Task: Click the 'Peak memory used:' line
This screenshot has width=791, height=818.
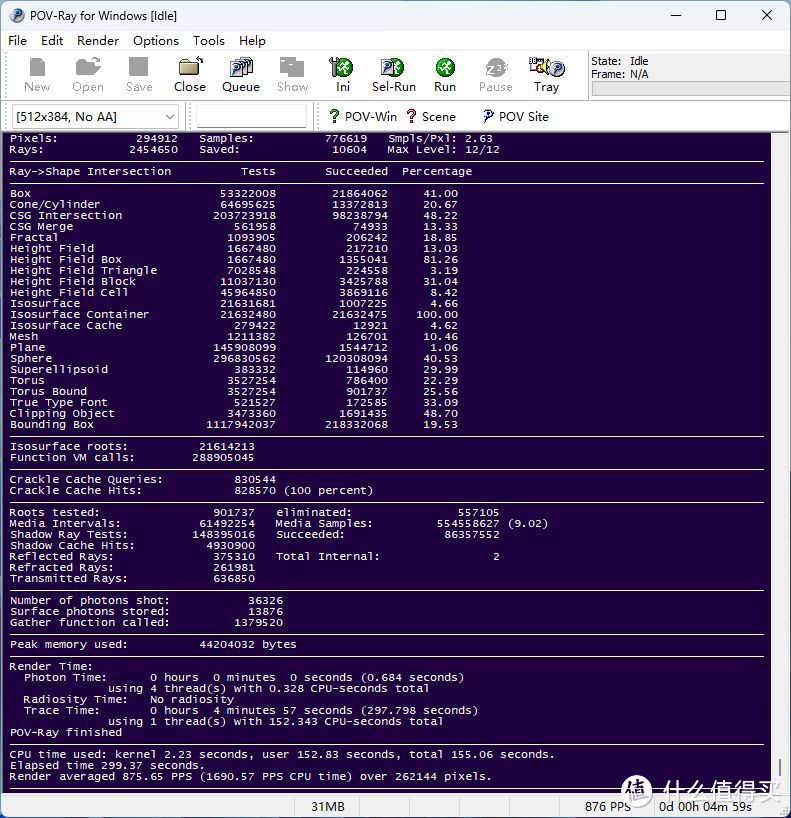Action: coord(153,644)
